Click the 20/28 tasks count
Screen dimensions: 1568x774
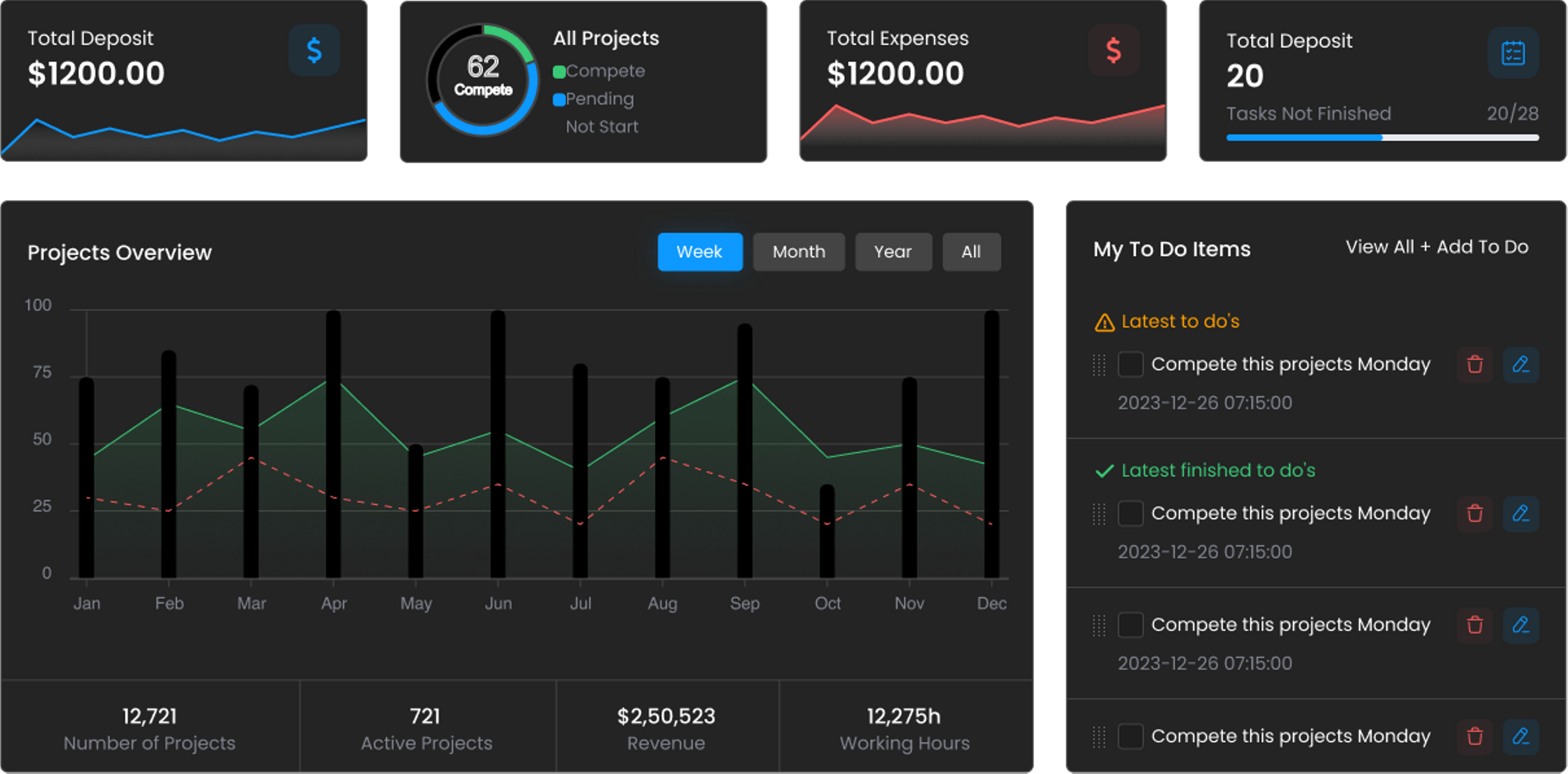point(1512,114)
